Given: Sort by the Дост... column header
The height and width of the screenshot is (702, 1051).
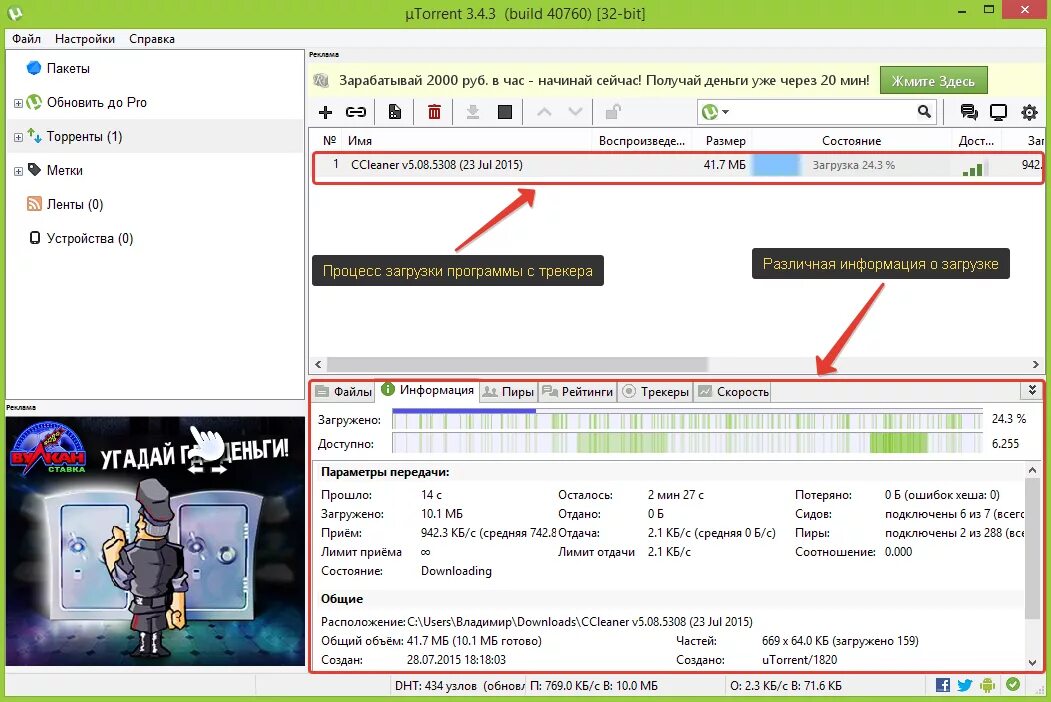Looking at the screenshot, I should coord(977,141).
